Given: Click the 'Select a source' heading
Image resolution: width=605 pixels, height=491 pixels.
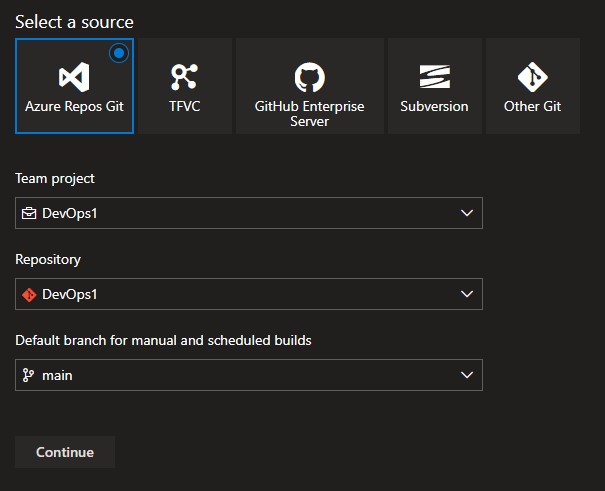Looking at the screenshot, I should 74,22.
